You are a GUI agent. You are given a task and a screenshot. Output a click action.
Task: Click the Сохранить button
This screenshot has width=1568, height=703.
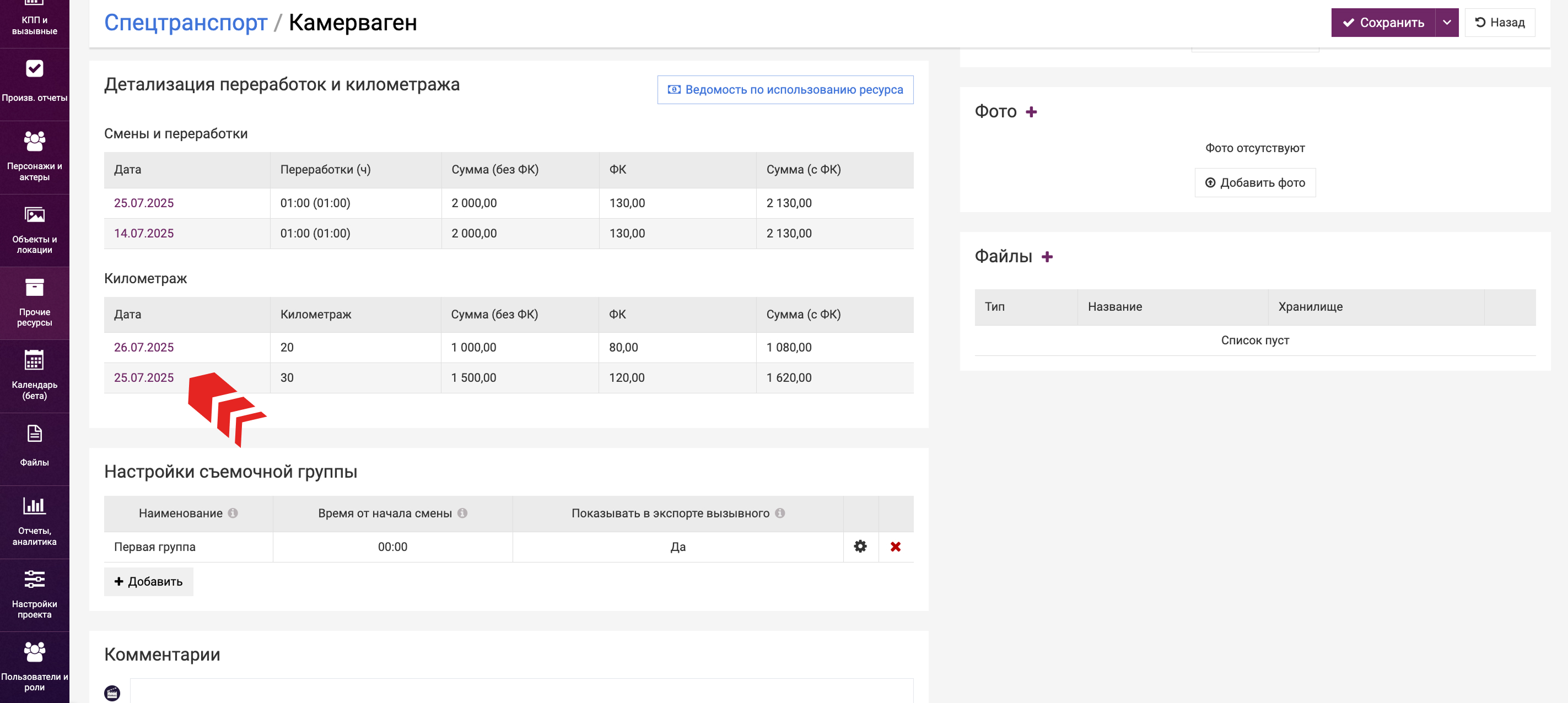(1383, 23)
